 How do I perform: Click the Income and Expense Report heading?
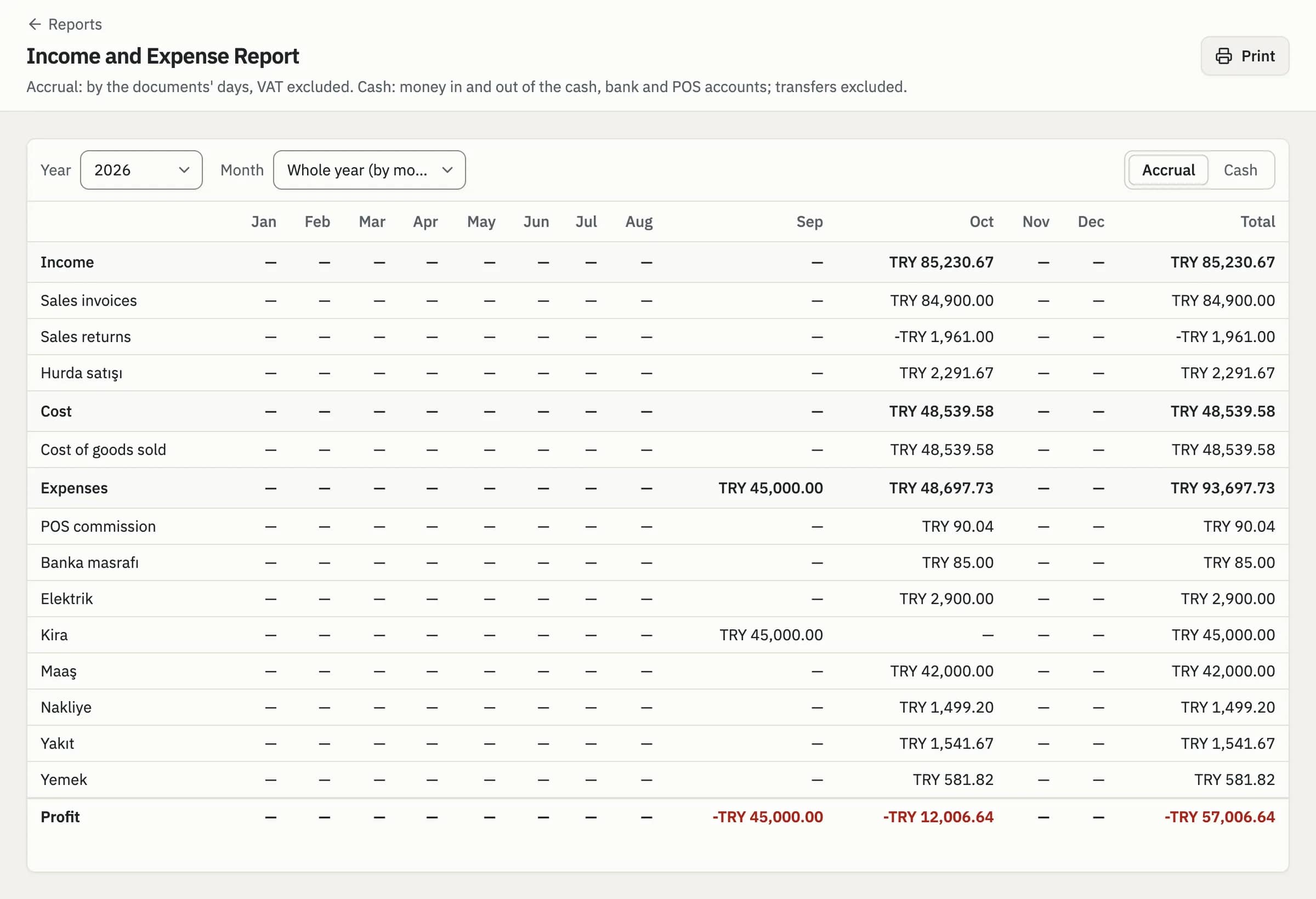coord(162,56)
